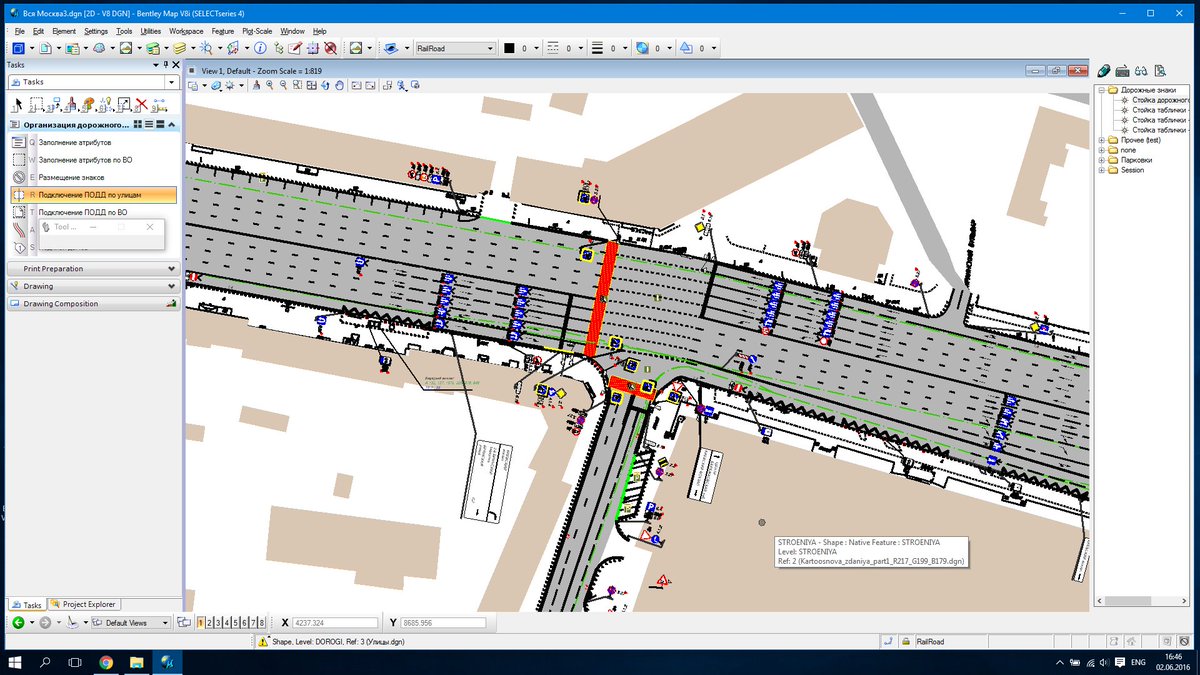This screenshot has height=675, width=1200.
Task: Click View Next in view toolbar
Action: point(370,85)
